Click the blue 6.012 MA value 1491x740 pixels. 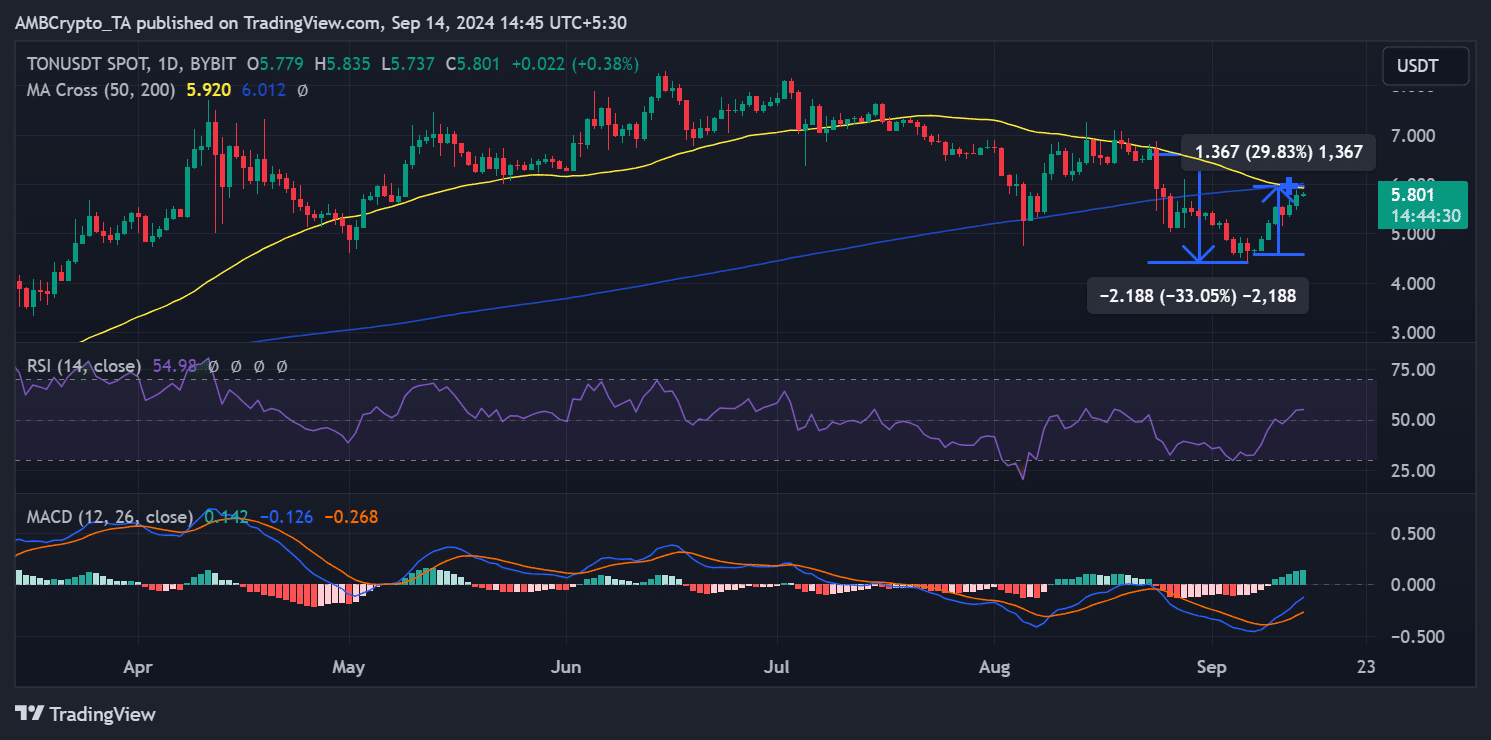264,90
